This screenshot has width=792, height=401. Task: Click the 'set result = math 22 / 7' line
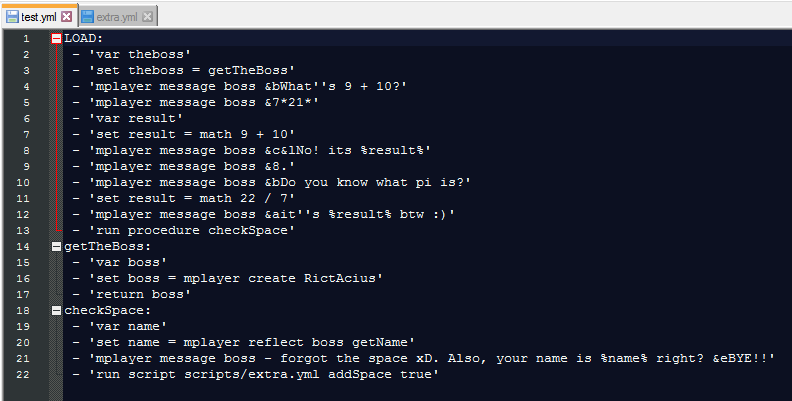click(184, 198)
